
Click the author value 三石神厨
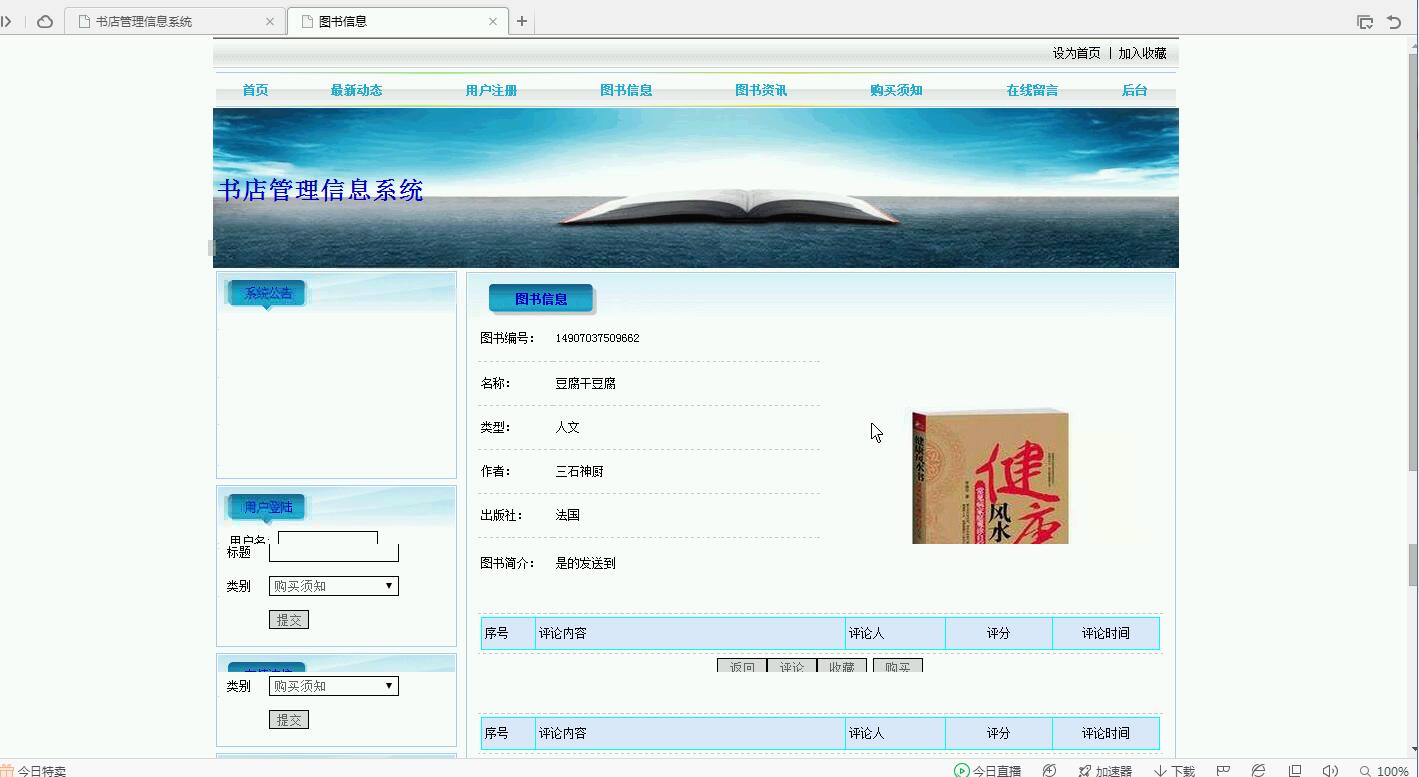pos(579,471)
